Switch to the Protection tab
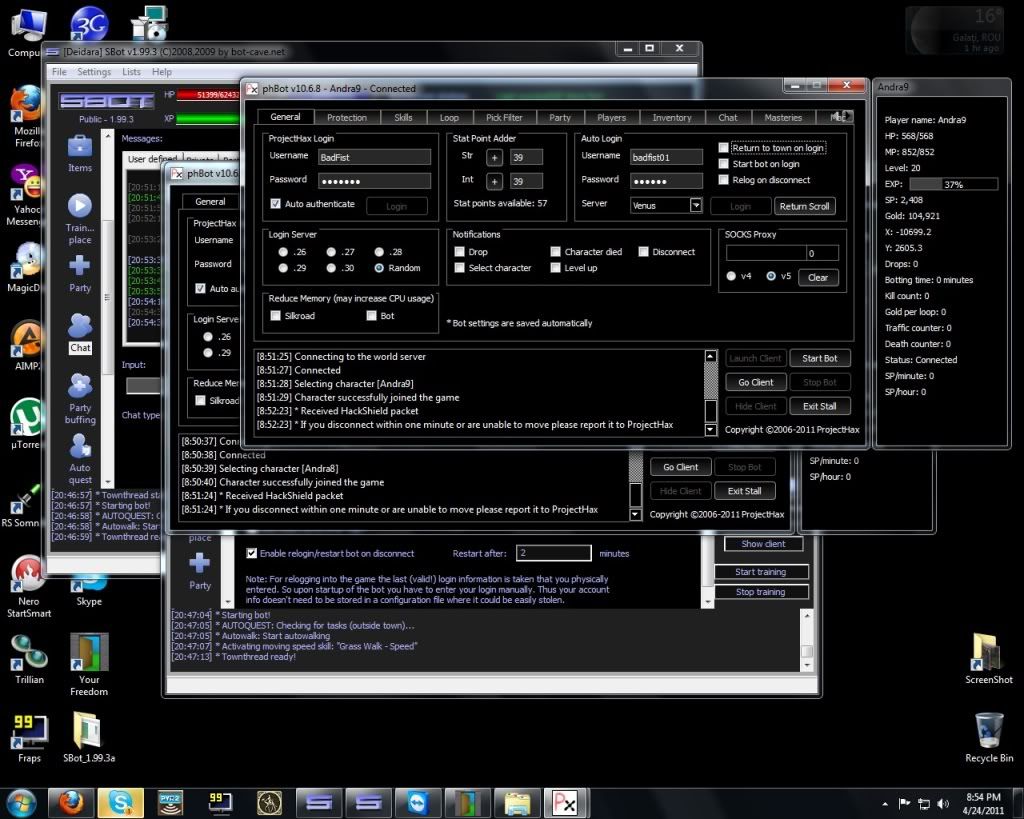1024x819 pixels. click(x=347, y=118)
